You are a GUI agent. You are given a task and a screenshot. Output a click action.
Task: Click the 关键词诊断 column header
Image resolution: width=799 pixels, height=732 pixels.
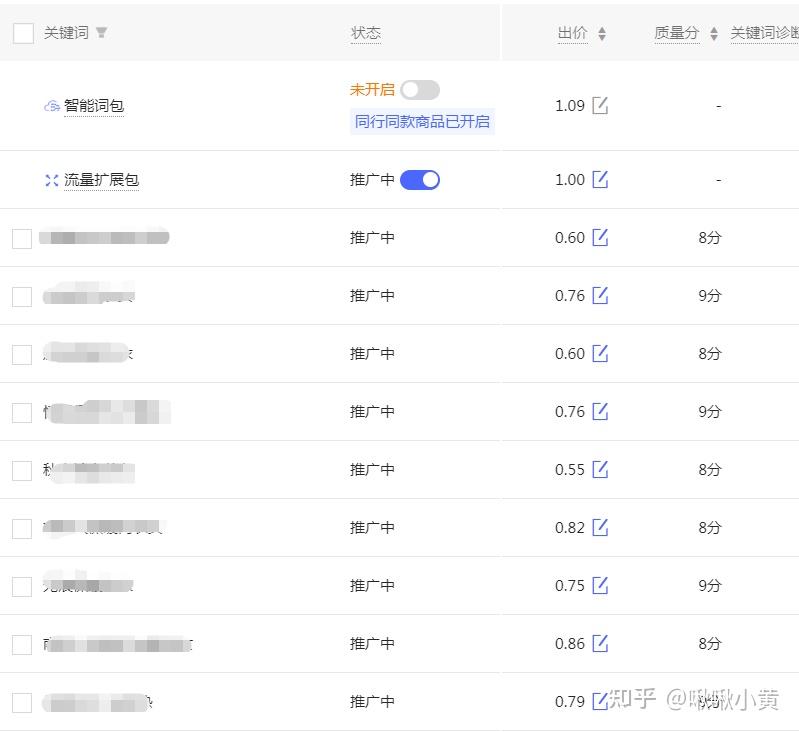[764, 33]
